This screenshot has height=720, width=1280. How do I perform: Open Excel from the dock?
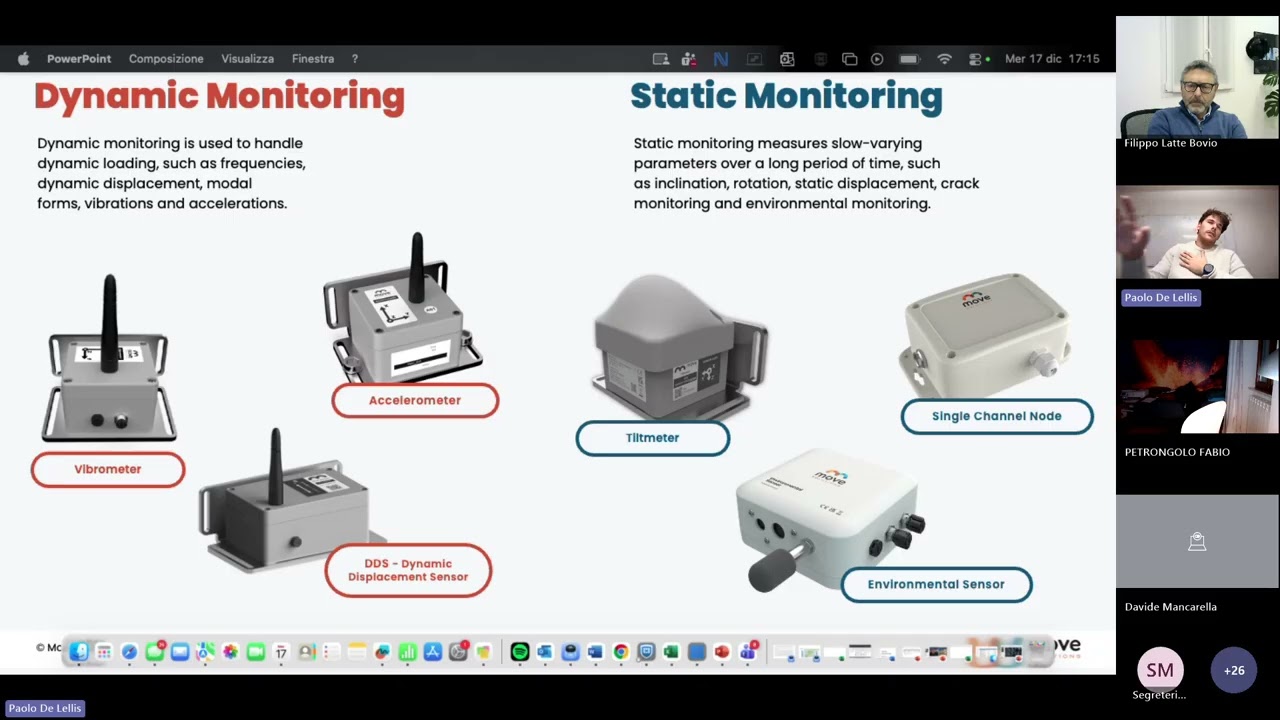(671, 652)
